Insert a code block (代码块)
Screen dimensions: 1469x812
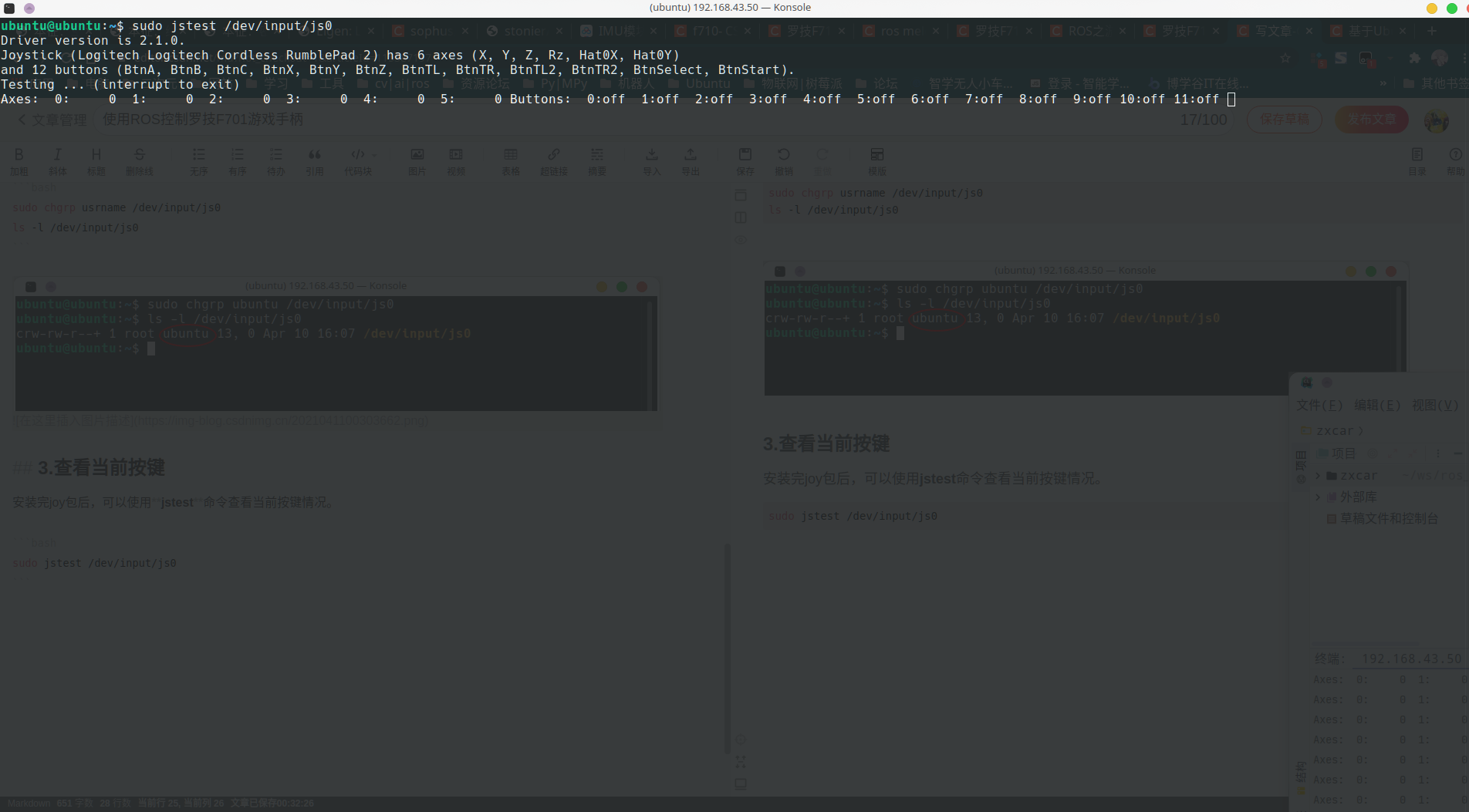[358, 160]
